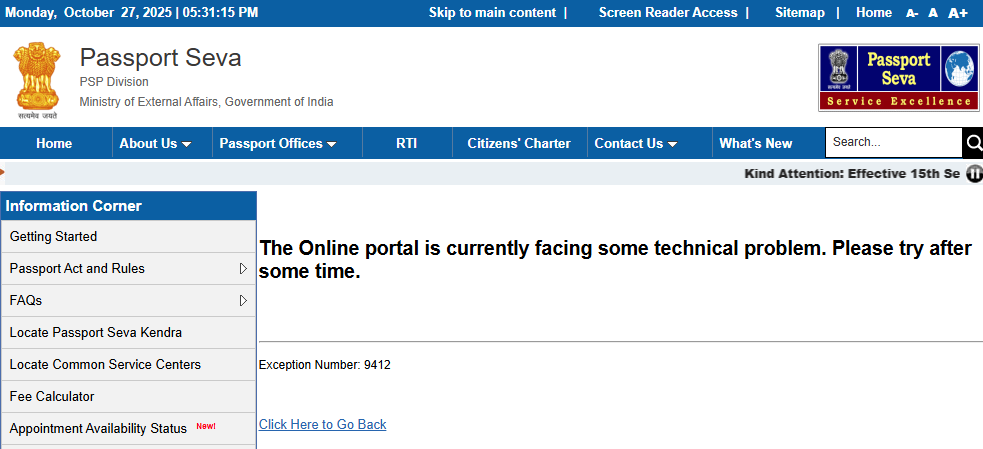The width and height of the screenshot is (983, 449).
Task: Open Screen Reader Access link
Action: coord(668,13)
